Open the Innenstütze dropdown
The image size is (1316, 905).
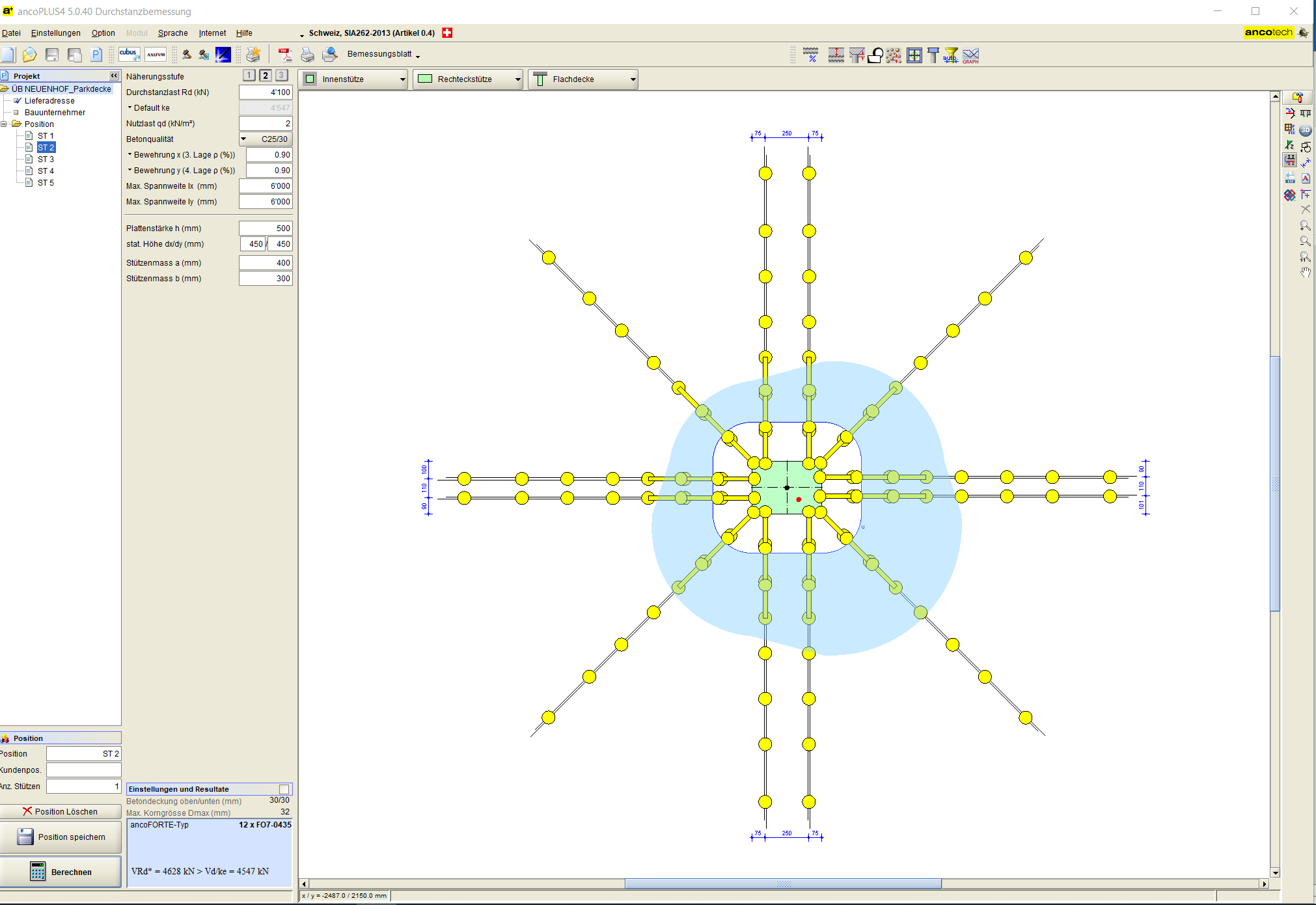tap(353, 79)
